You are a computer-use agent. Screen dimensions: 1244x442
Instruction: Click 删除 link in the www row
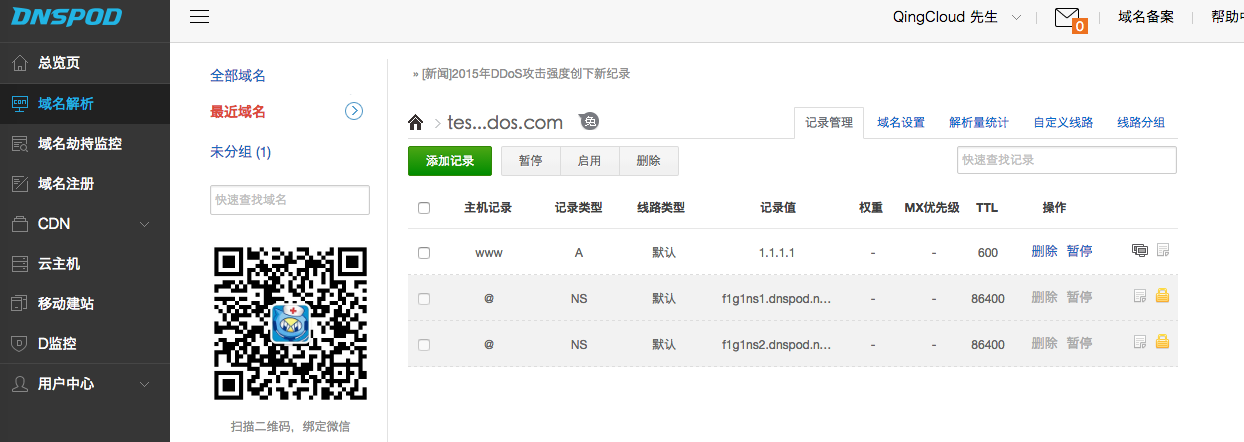[x=1044, y=252]
